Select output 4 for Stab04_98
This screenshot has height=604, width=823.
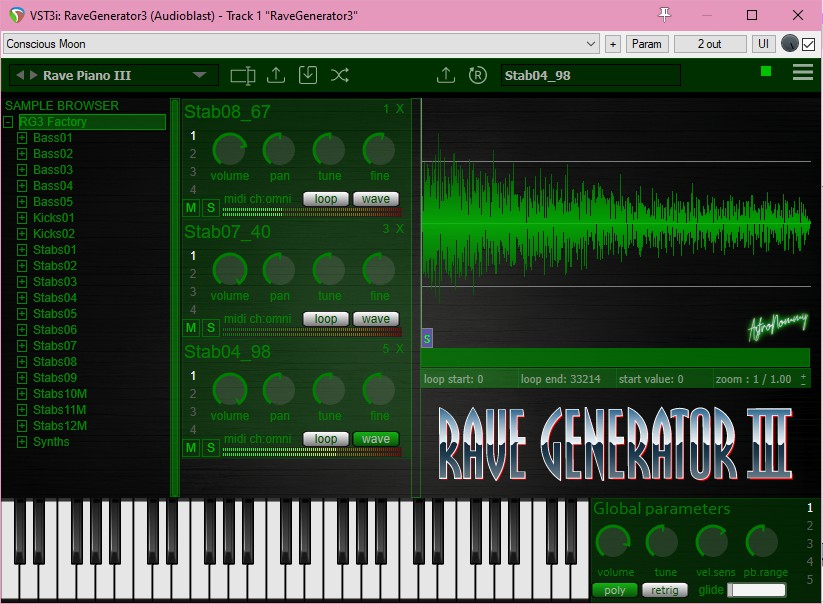click(193, 429)
